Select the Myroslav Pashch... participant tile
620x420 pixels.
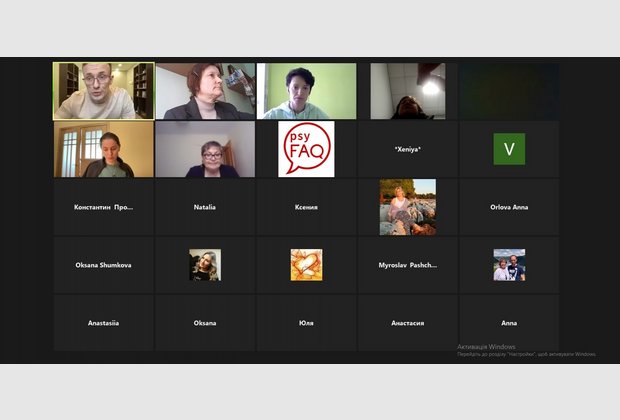point(407,265)
